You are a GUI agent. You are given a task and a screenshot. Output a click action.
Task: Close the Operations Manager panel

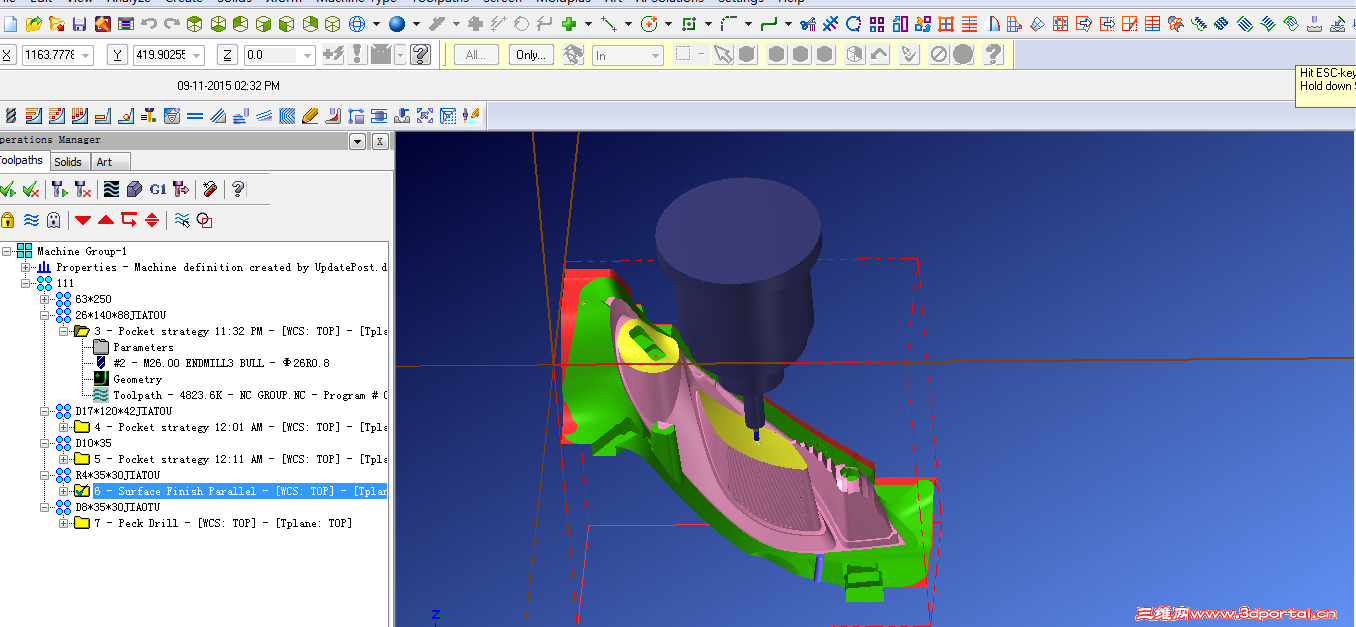(x=380, y=142)
